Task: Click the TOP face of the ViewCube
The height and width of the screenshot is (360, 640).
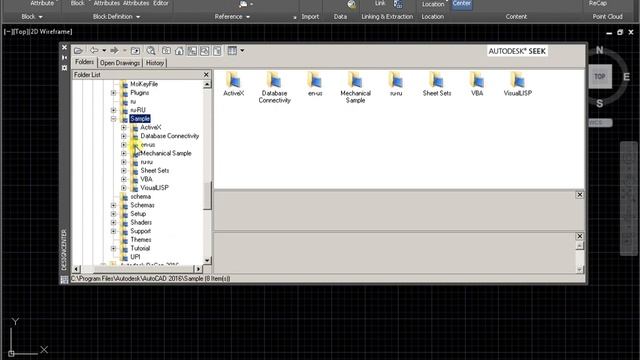Action: 600,77
